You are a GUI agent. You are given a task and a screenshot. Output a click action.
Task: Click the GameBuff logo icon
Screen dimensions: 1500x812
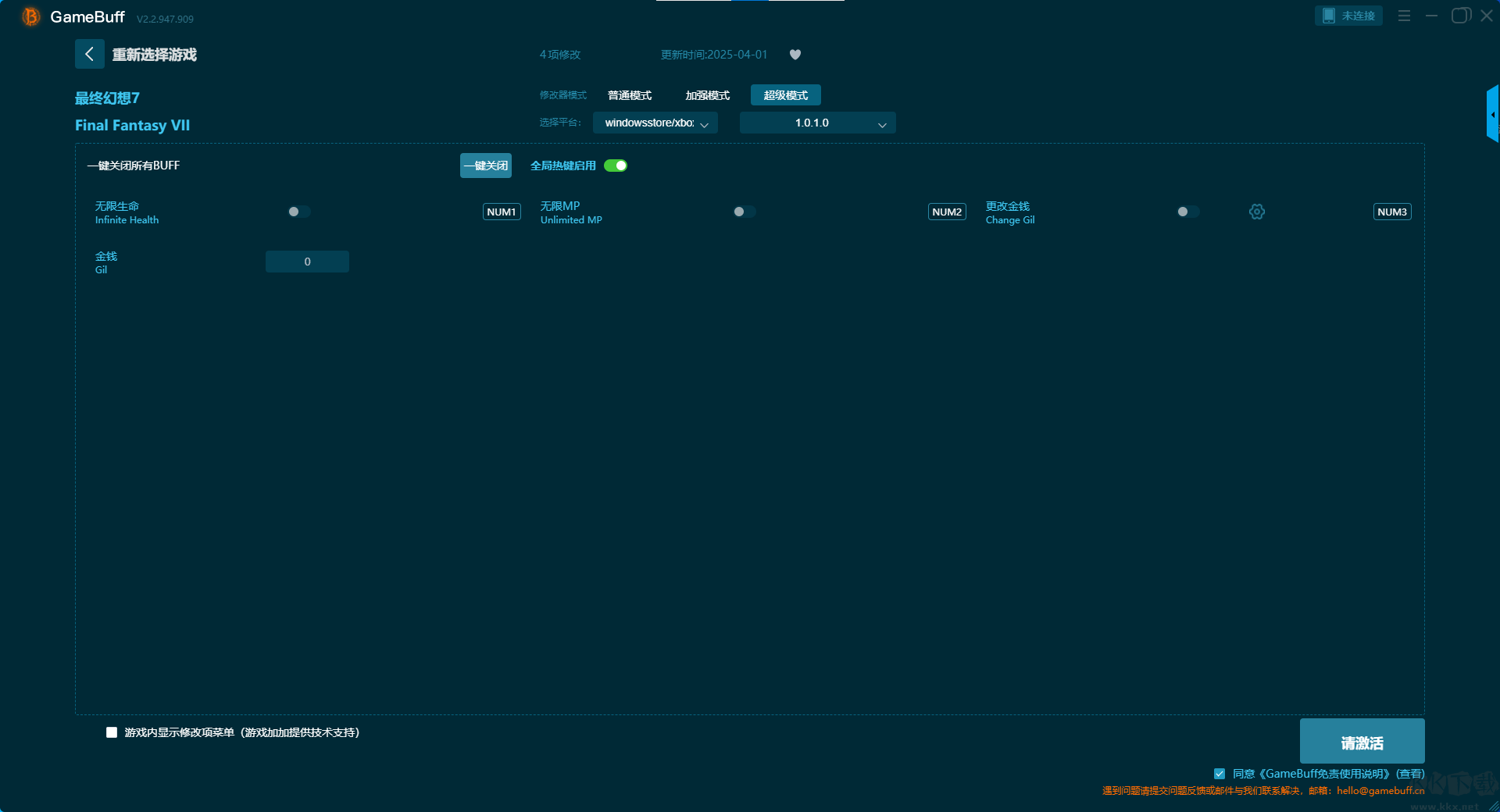30,16
